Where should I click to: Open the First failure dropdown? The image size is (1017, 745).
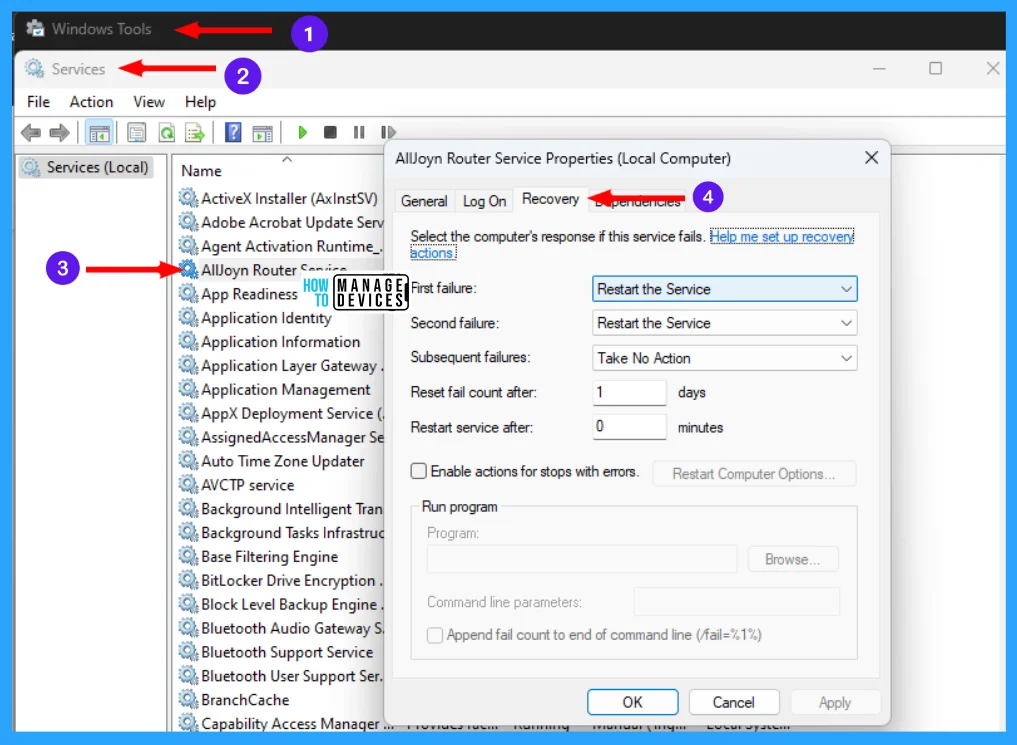724,289
